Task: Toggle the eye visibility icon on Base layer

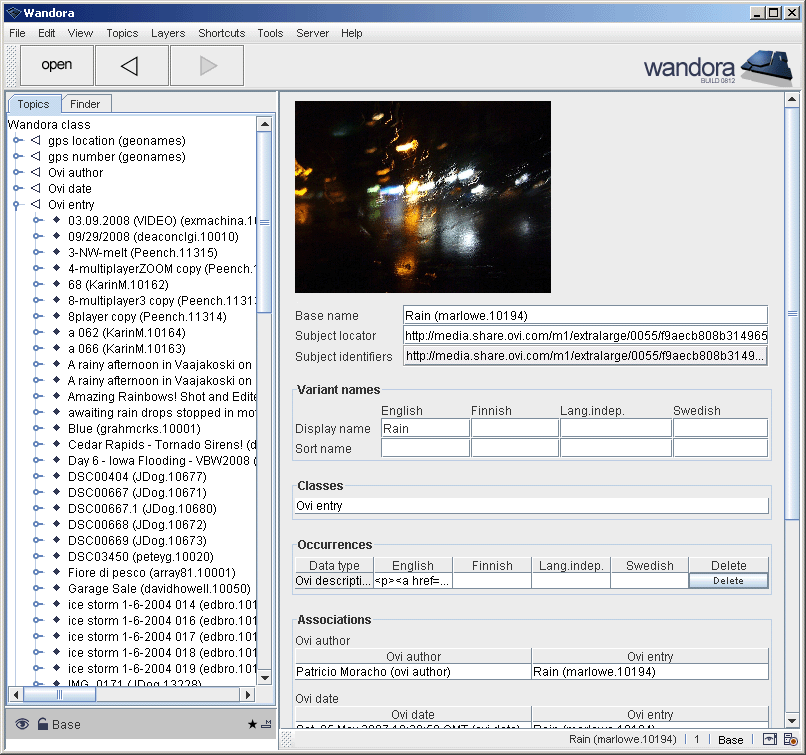Action: click(22, 723)
